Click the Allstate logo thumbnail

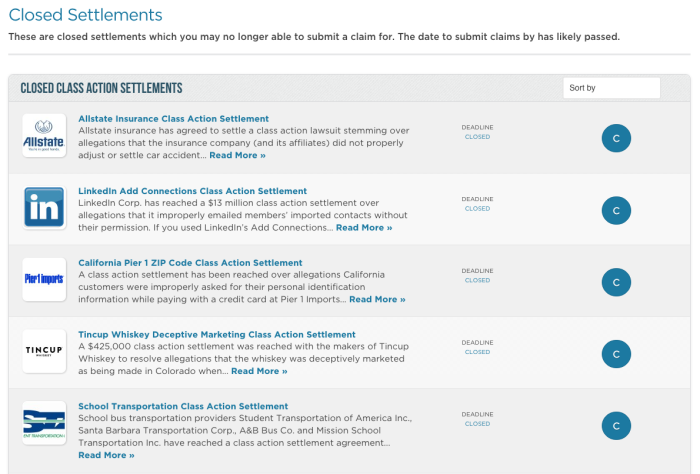click(x=44, y=135)
